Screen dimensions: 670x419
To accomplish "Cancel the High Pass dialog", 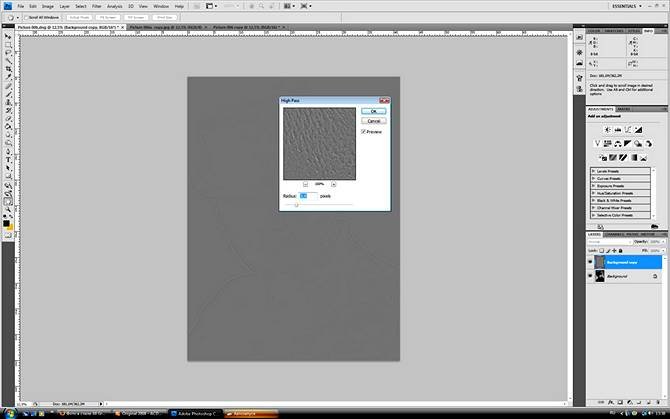I will [373, 120].
